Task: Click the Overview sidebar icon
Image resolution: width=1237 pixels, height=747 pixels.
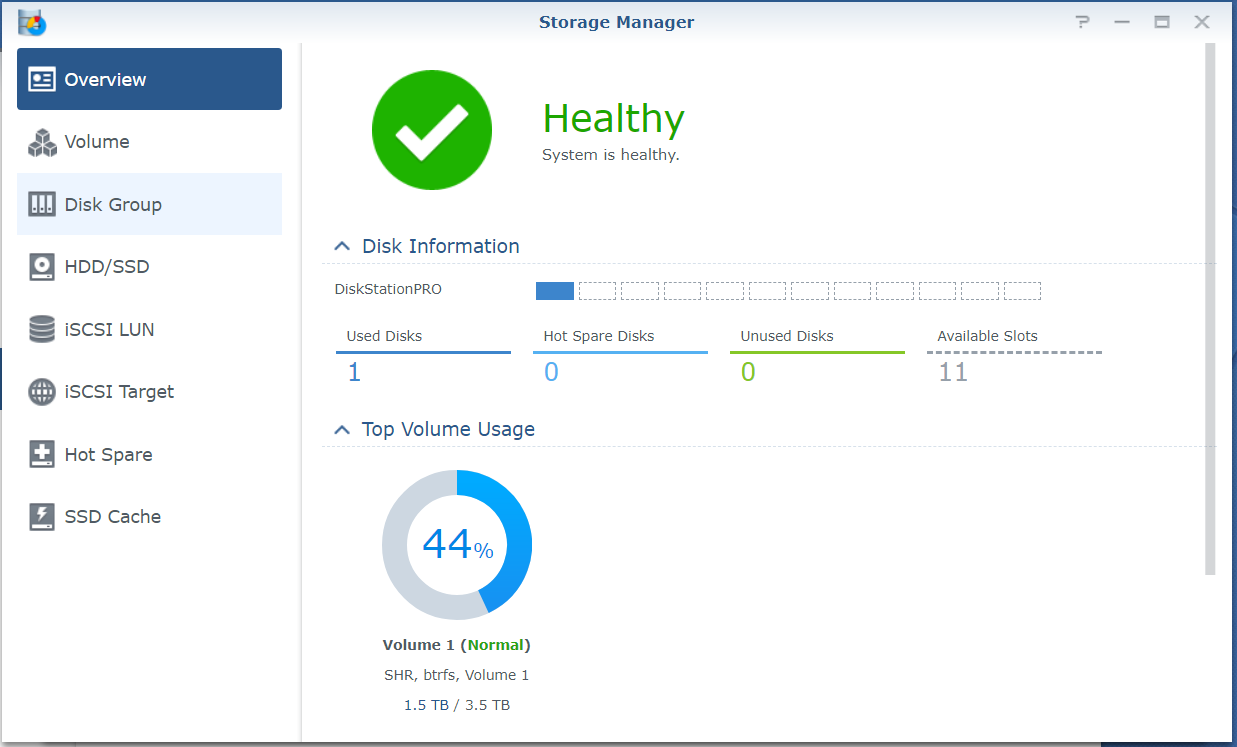Action: [42, 80]
